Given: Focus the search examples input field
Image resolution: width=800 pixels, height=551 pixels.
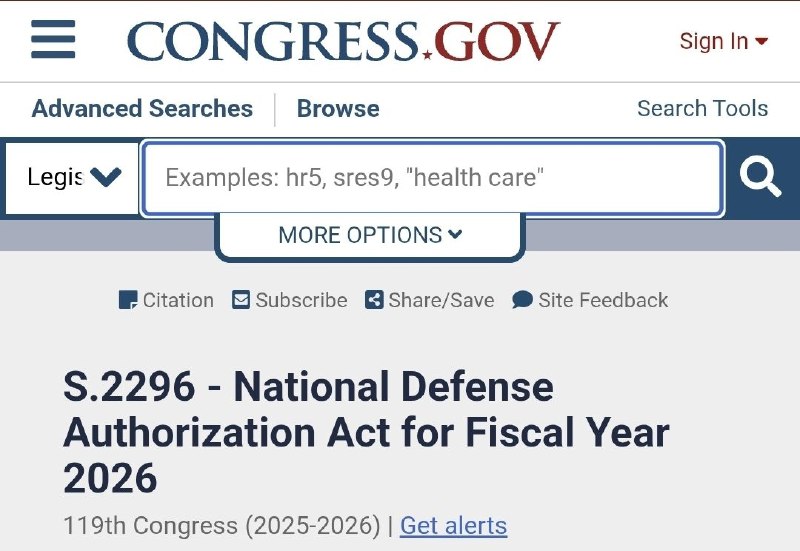Looking at the screenshot, I should 432,178.
